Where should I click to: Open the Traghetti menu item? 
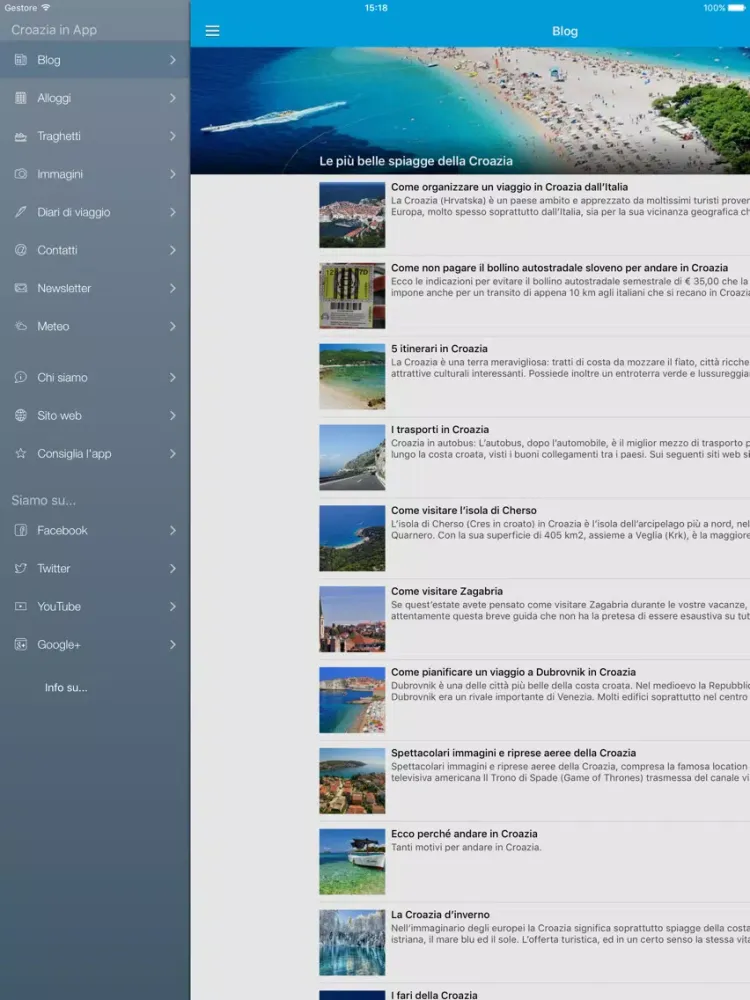(95, 136)
